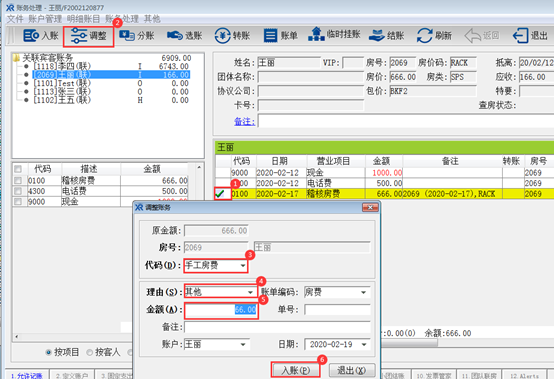Switch to the 1.允许记账 tab
The image size is (554, 379).
[27, 375]
